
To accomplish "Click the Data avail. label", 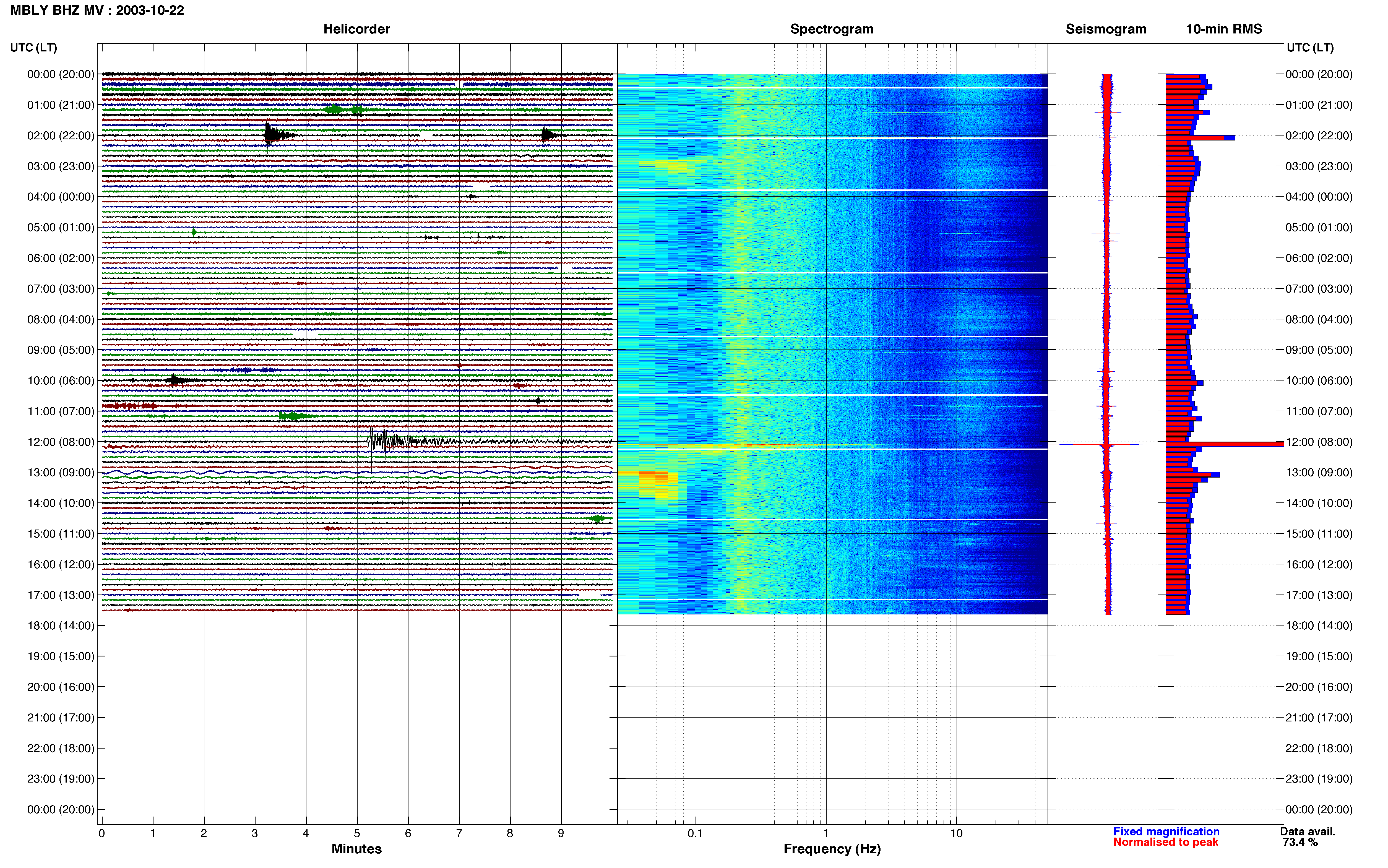I will tap(1308, 831).
